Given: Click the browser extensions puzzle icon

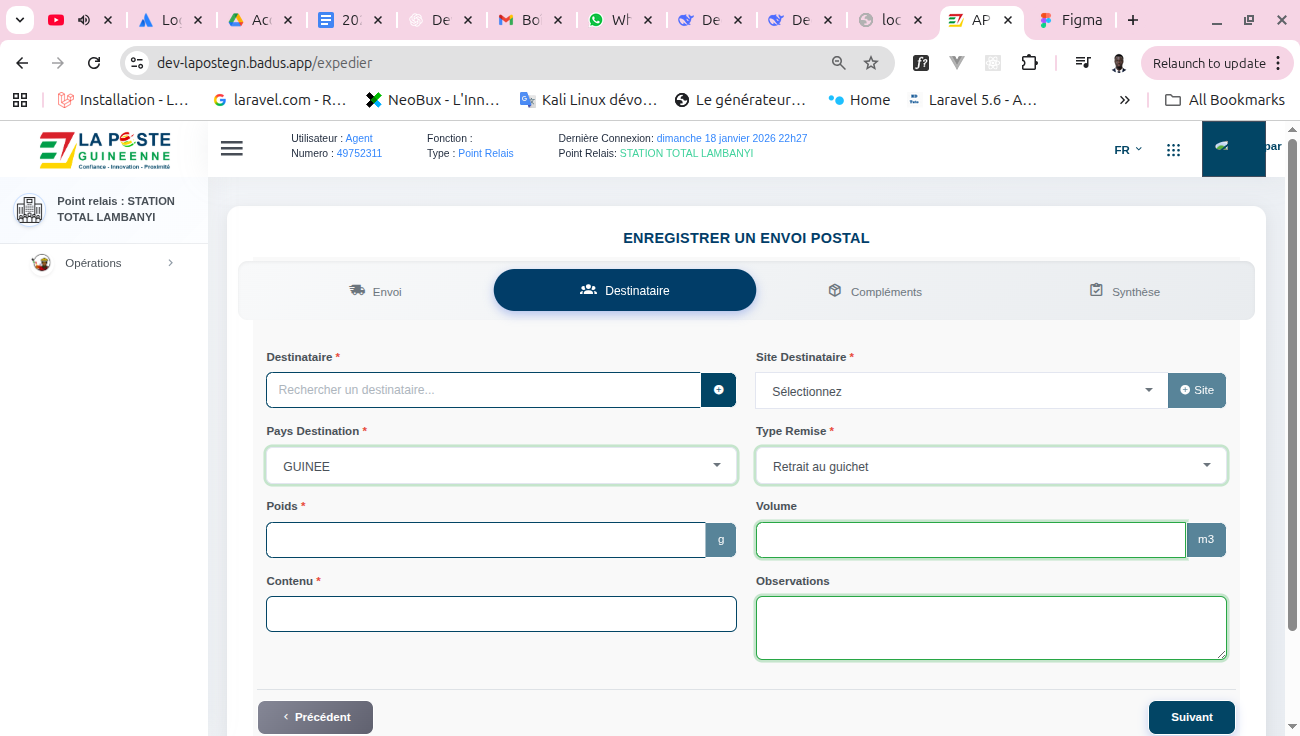Looking at the screenshot, I should [x=1029, y=63].
